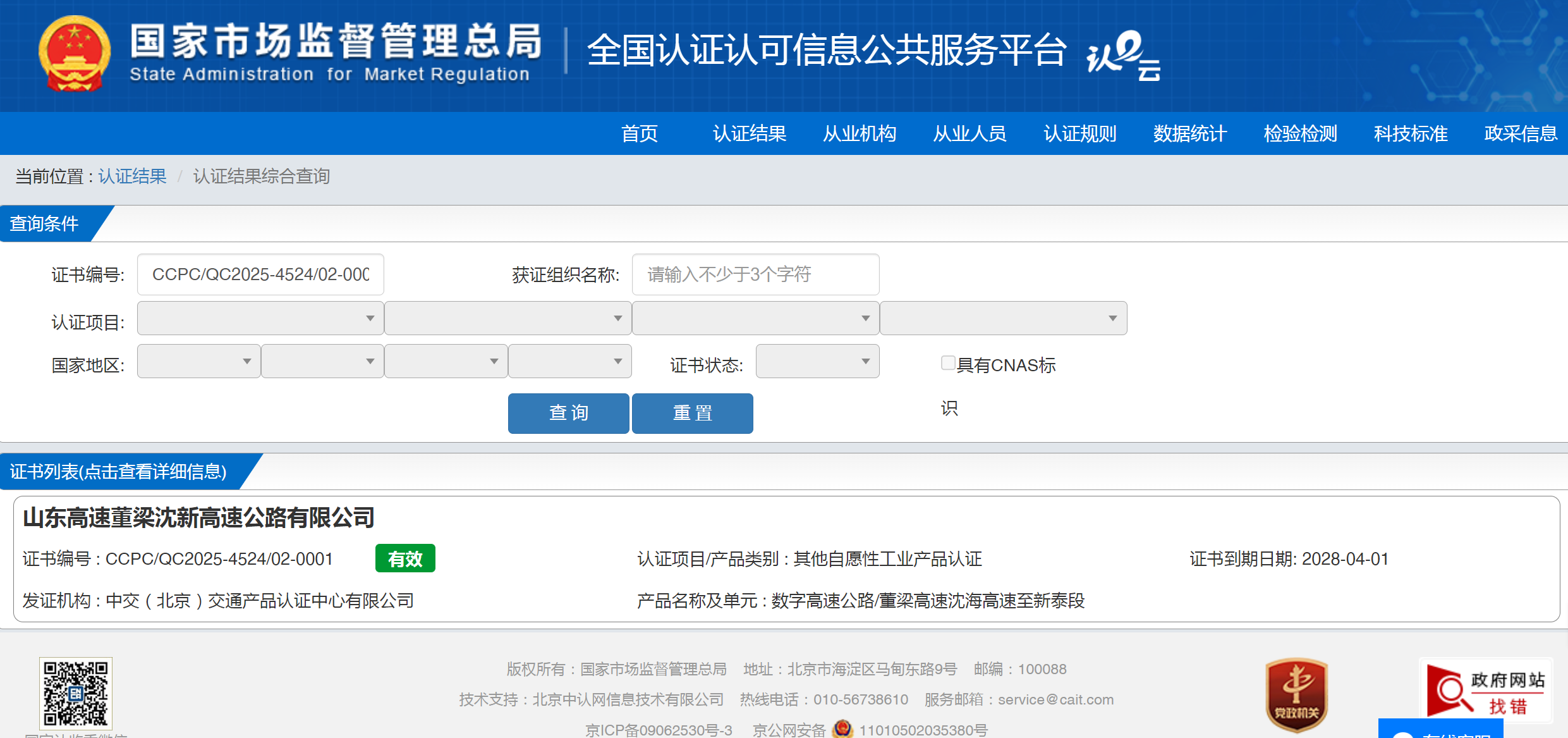The width and height of the screenshot is (1568, 738).
Task: Go to the 从业机构 menu item
Action: point(860,133)
